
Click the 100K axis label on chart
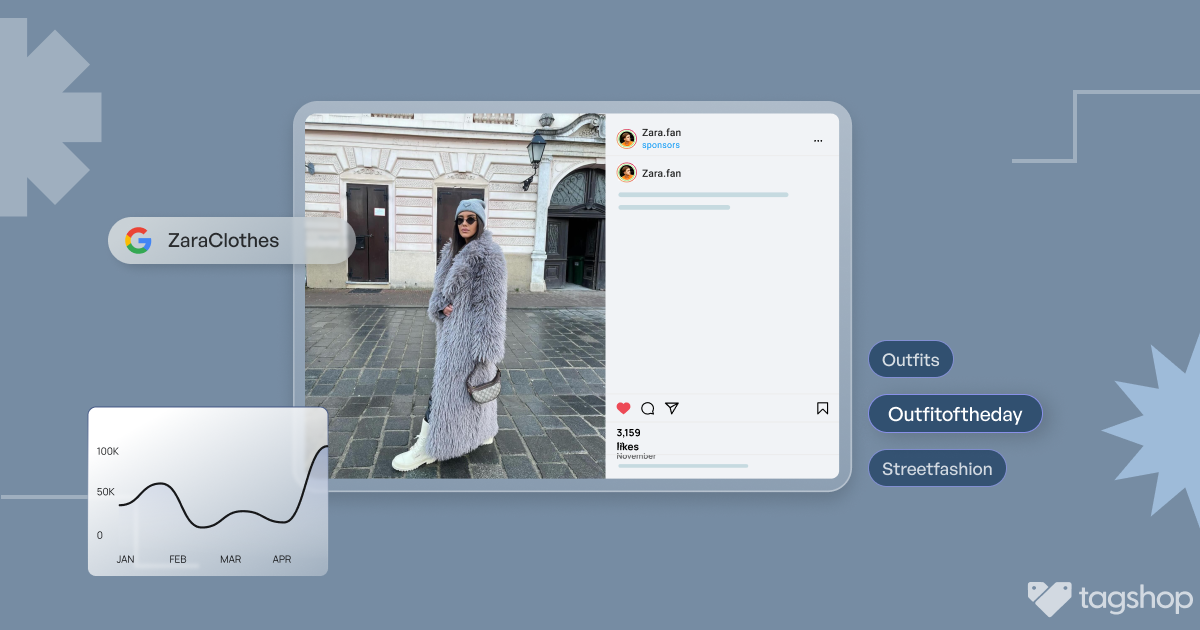pos(108,451)
